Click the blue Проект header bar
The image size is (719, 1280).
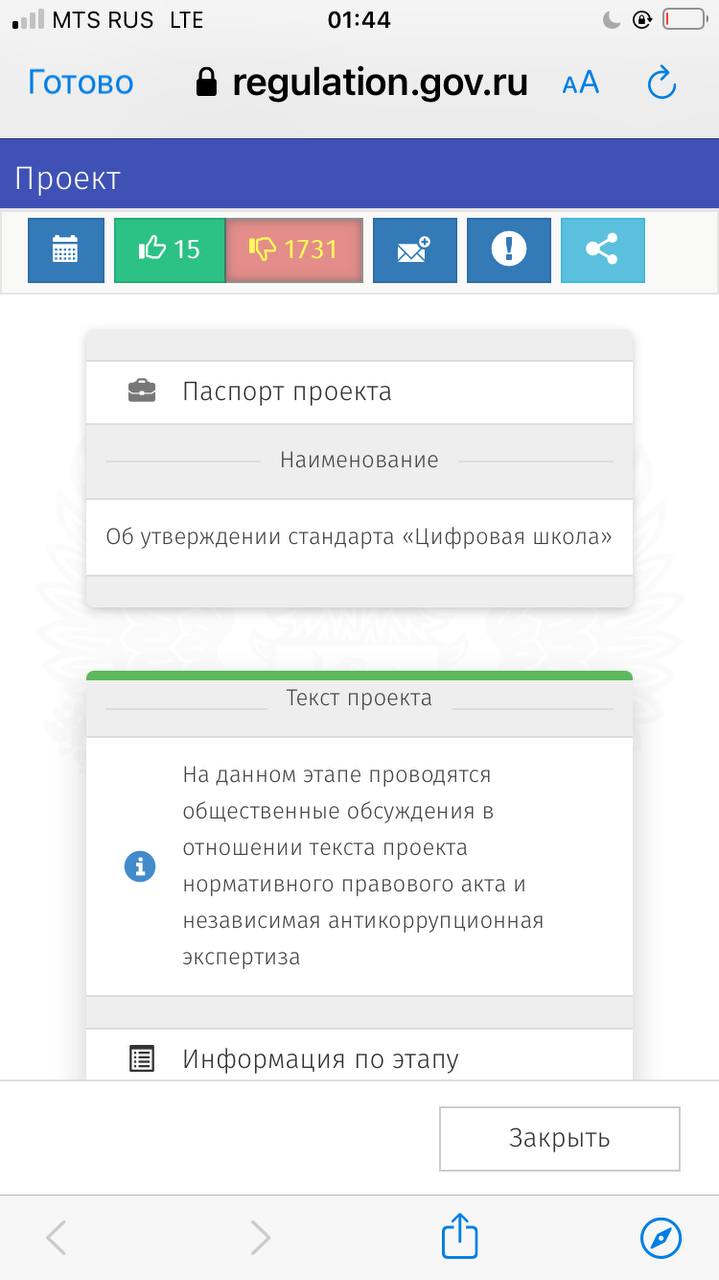point(359,178)
